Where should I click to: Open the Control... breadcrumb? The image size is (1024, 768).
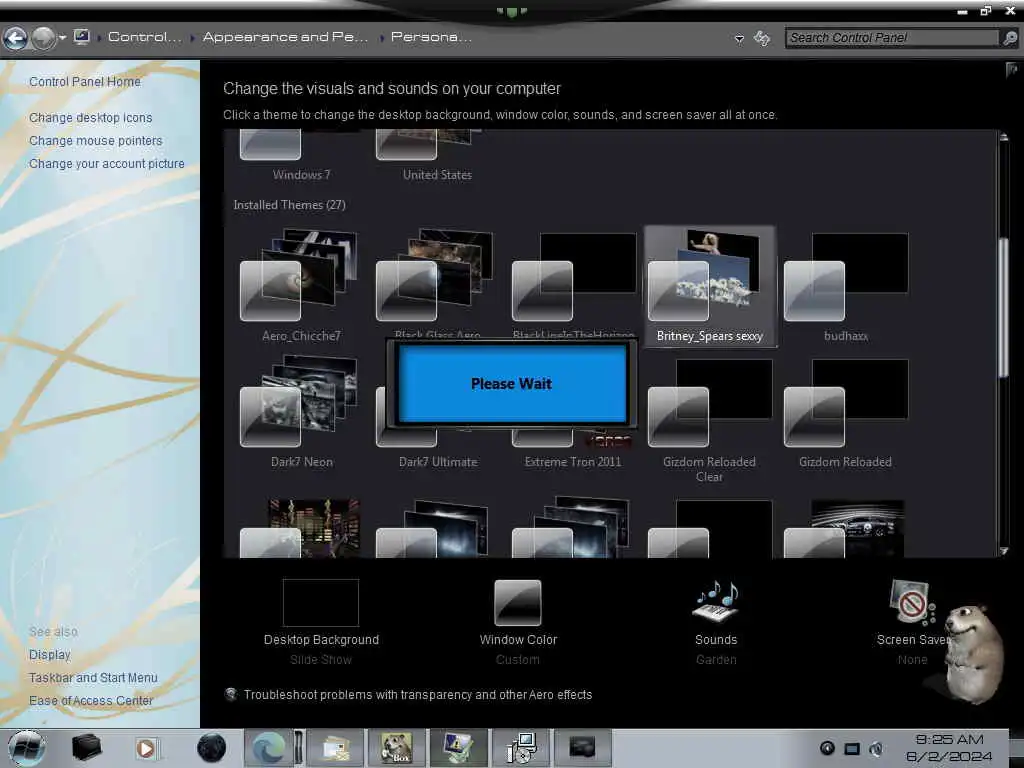[144, 37]
